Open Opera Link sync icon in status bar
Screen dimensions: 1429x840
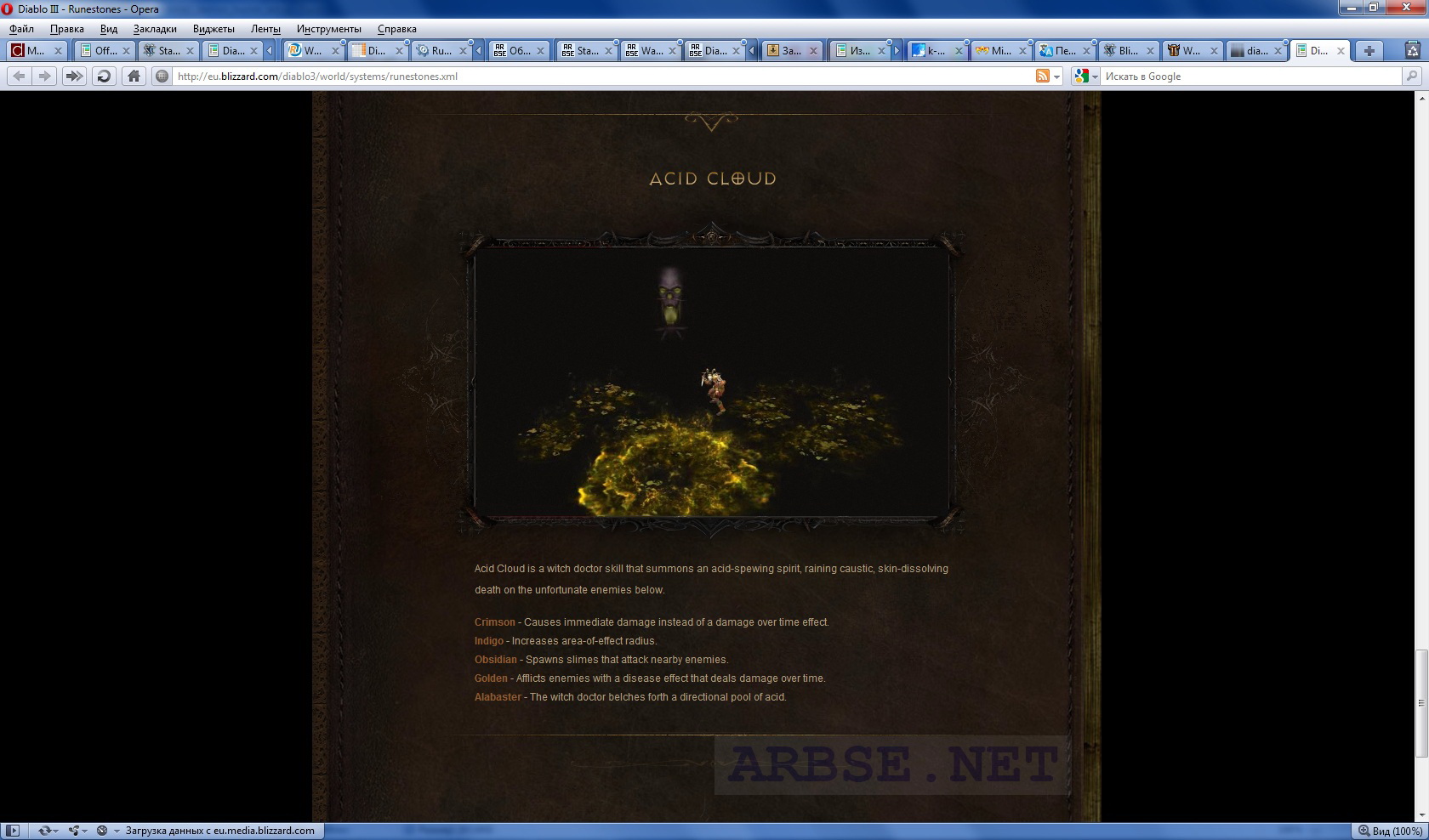tap(49, 831)
